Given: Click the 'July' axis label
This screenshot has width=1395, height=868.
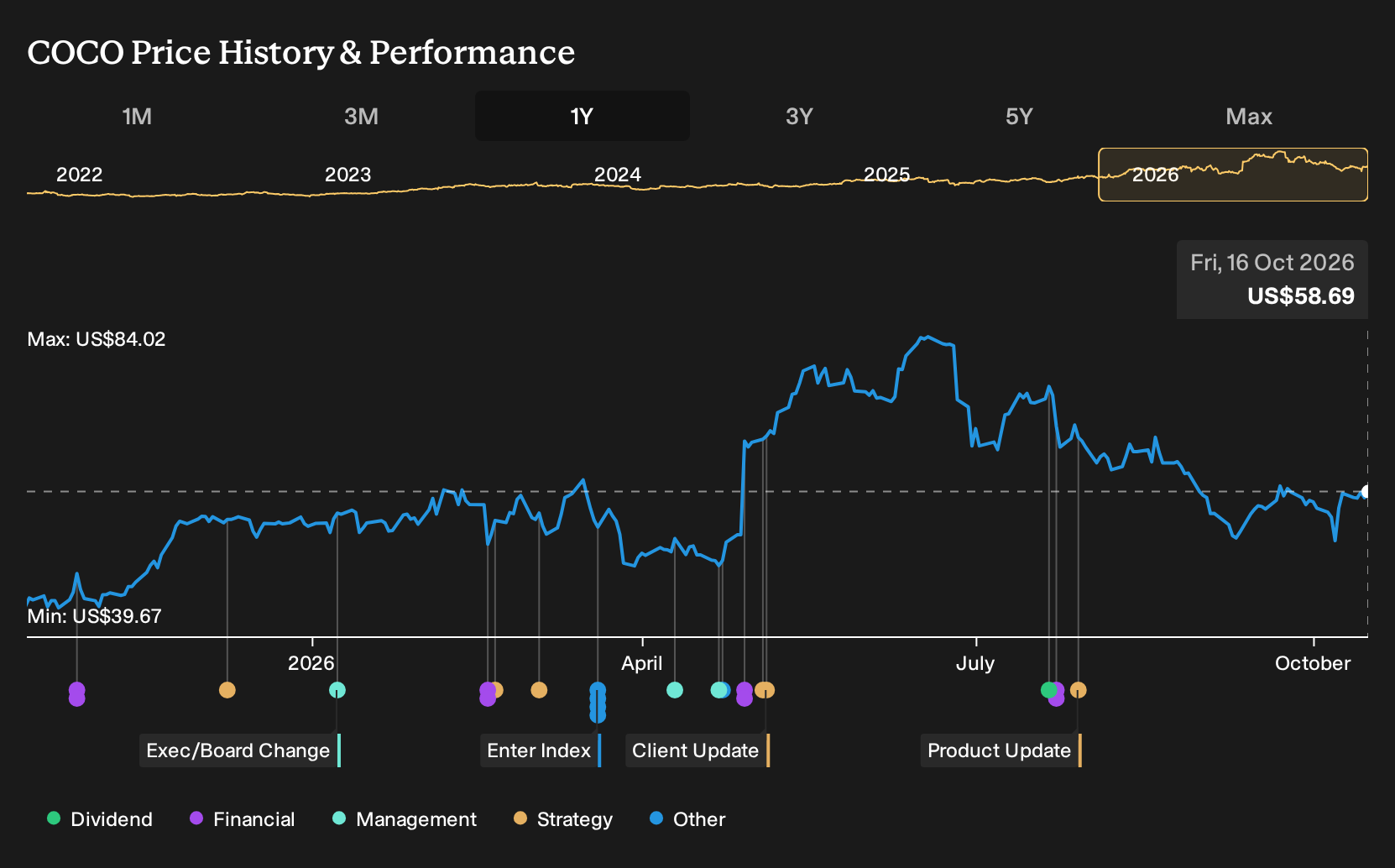Looking at the screenshot, I should click(975, 663).
